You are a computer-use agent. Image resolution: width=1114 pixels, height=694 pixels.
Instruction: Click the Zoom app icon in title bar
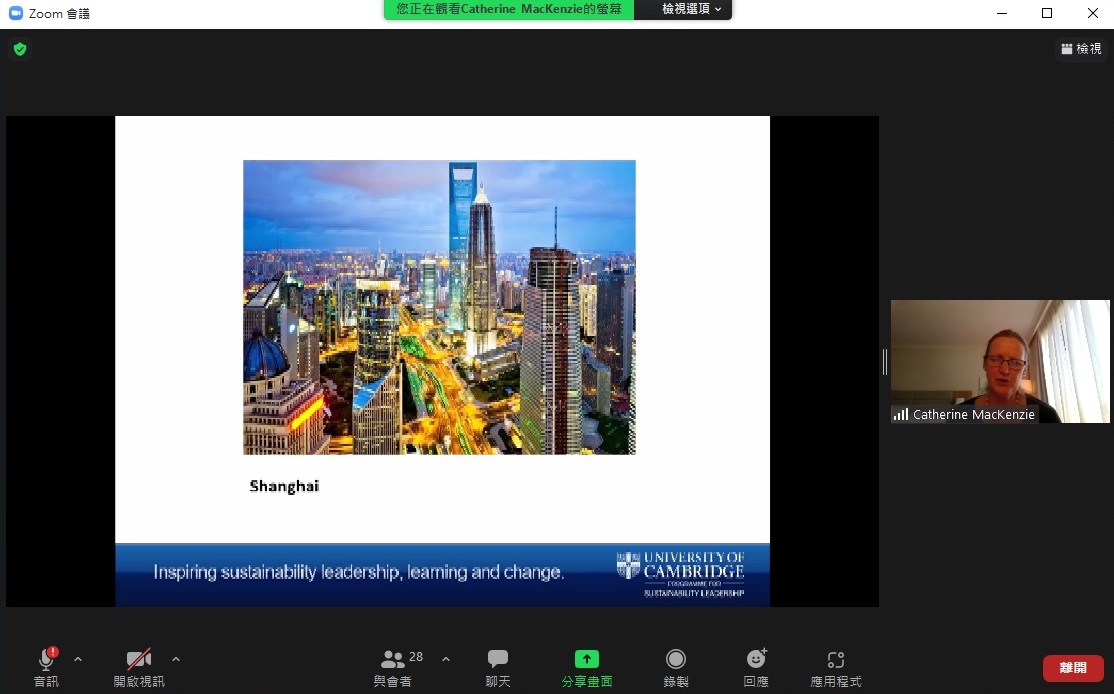tap(15, 13)
